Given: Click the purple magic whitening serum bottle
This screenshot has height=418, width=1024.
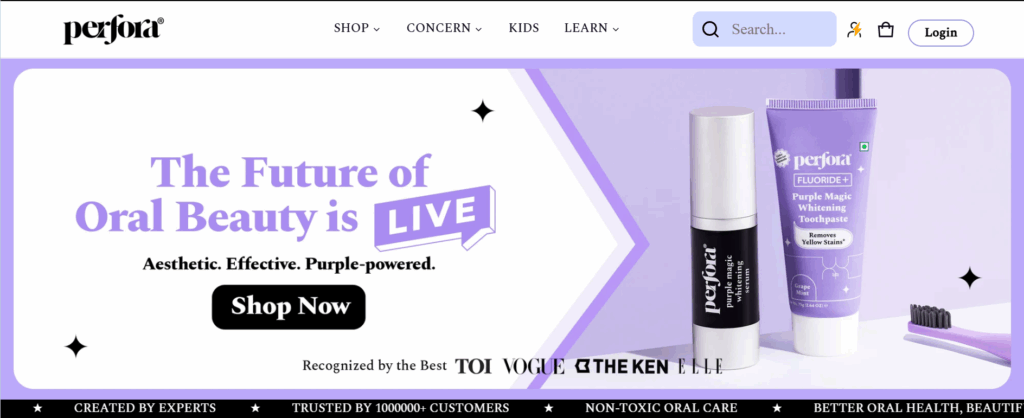Looking at the screenshot, I should point(726,238).
